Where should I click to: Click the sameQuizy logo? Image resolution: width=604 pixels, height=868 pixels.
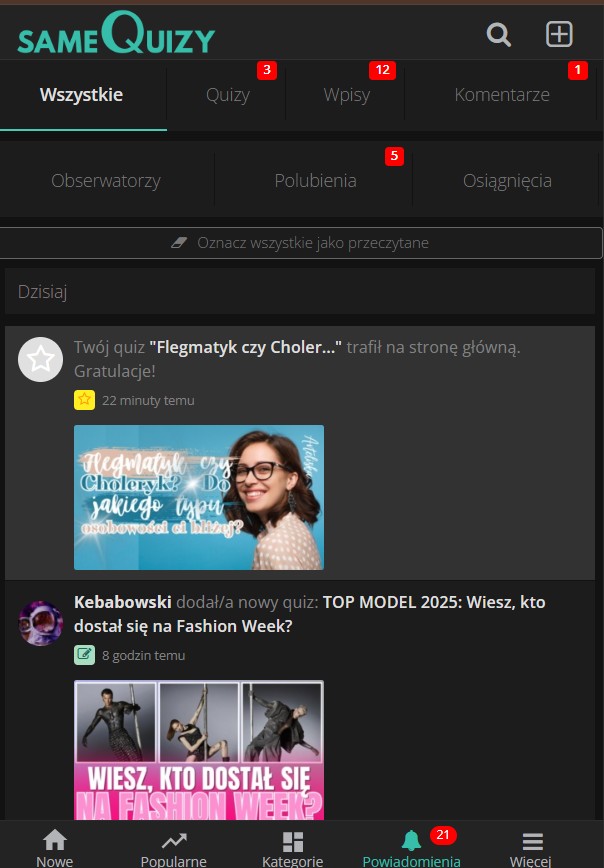(116, 35)
